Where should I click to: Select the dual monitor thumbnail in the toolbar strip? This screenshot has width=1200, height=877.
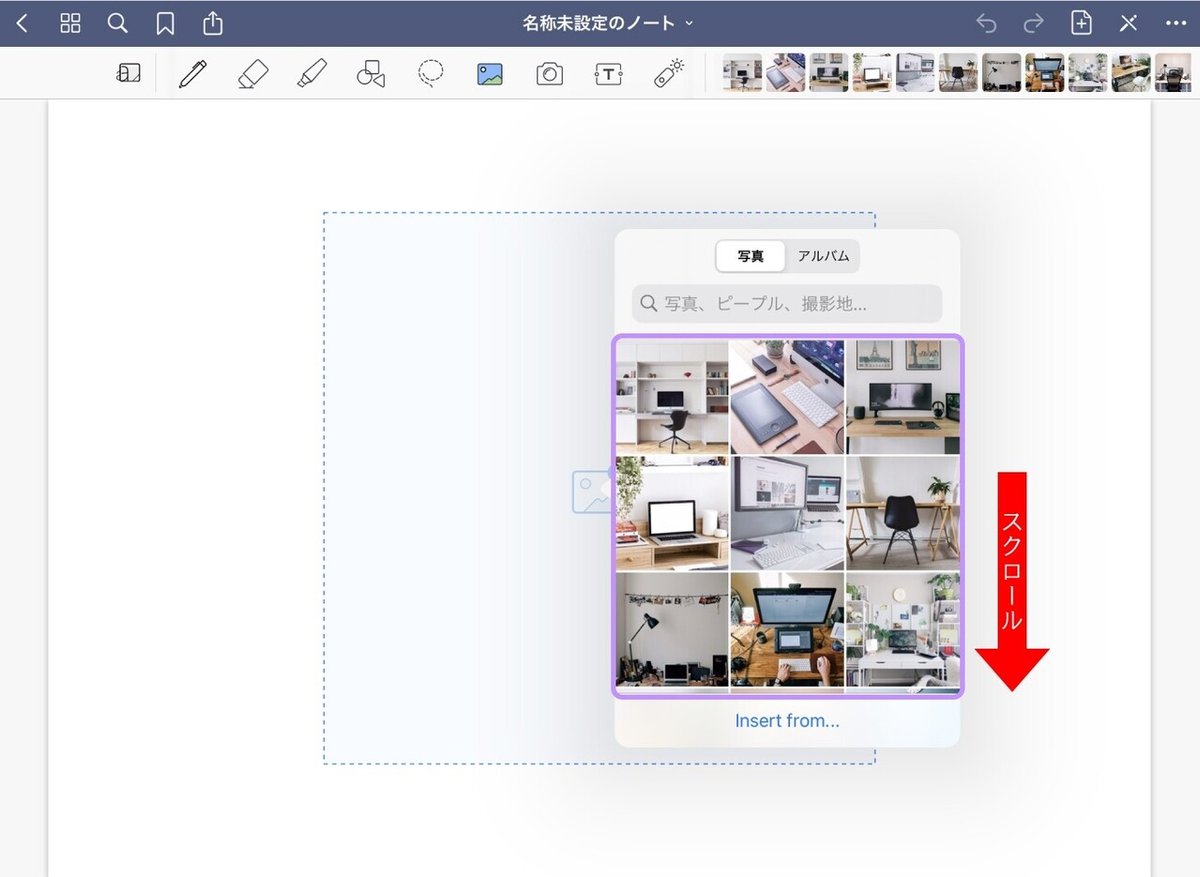pos(915,73)
